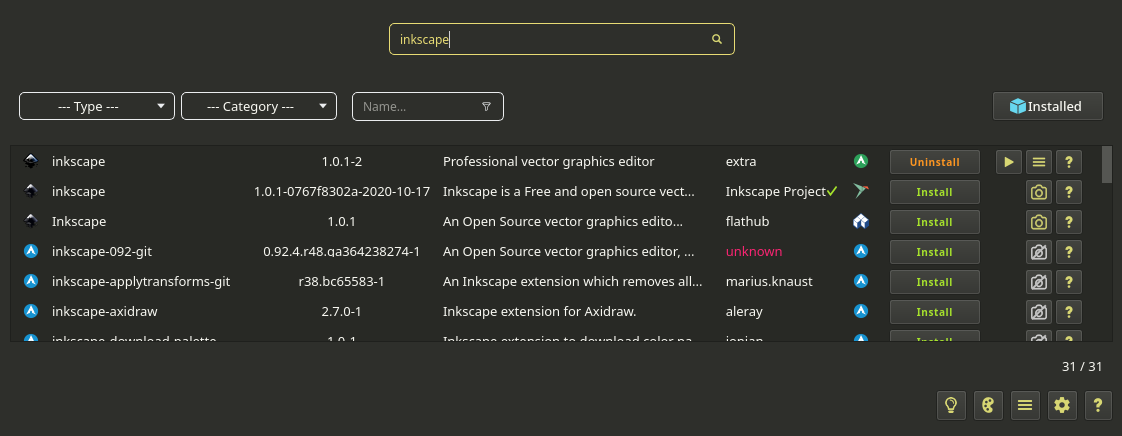Install inkscape-applytransforms-git package
Image resolution: width=1122 pixels, height=436 pixels.
[x=935, y=282]
